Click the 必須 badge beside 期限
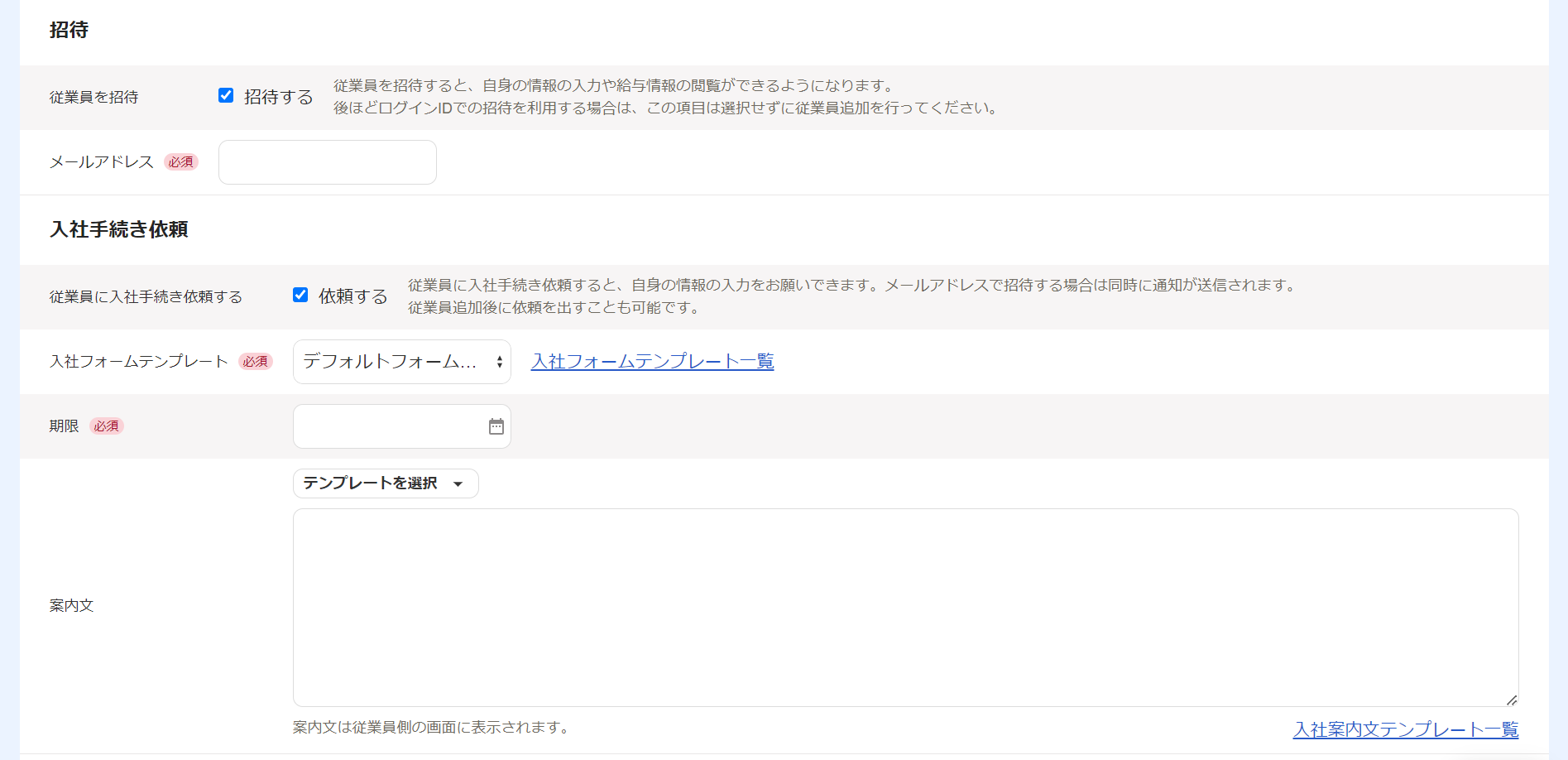 [107, 426]
